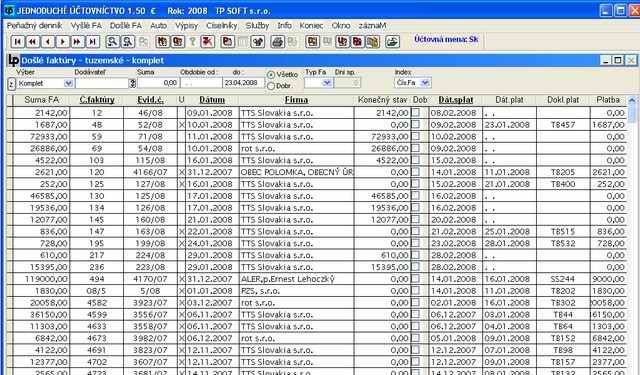This screenshot has width=640, height=375.
Task: Click the fast forward double-arrow toolbar icon
Action: [x=78, y=42]
